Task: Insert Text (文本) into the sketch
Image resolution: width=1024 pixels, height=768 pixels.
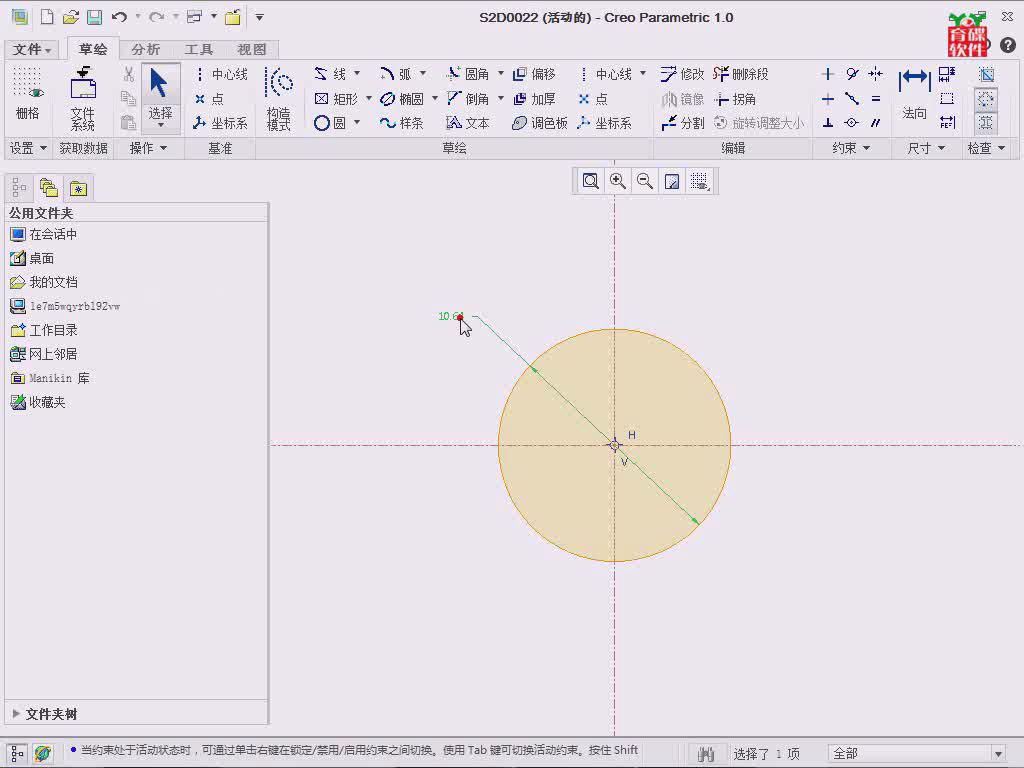Action: tap(468, 123)
